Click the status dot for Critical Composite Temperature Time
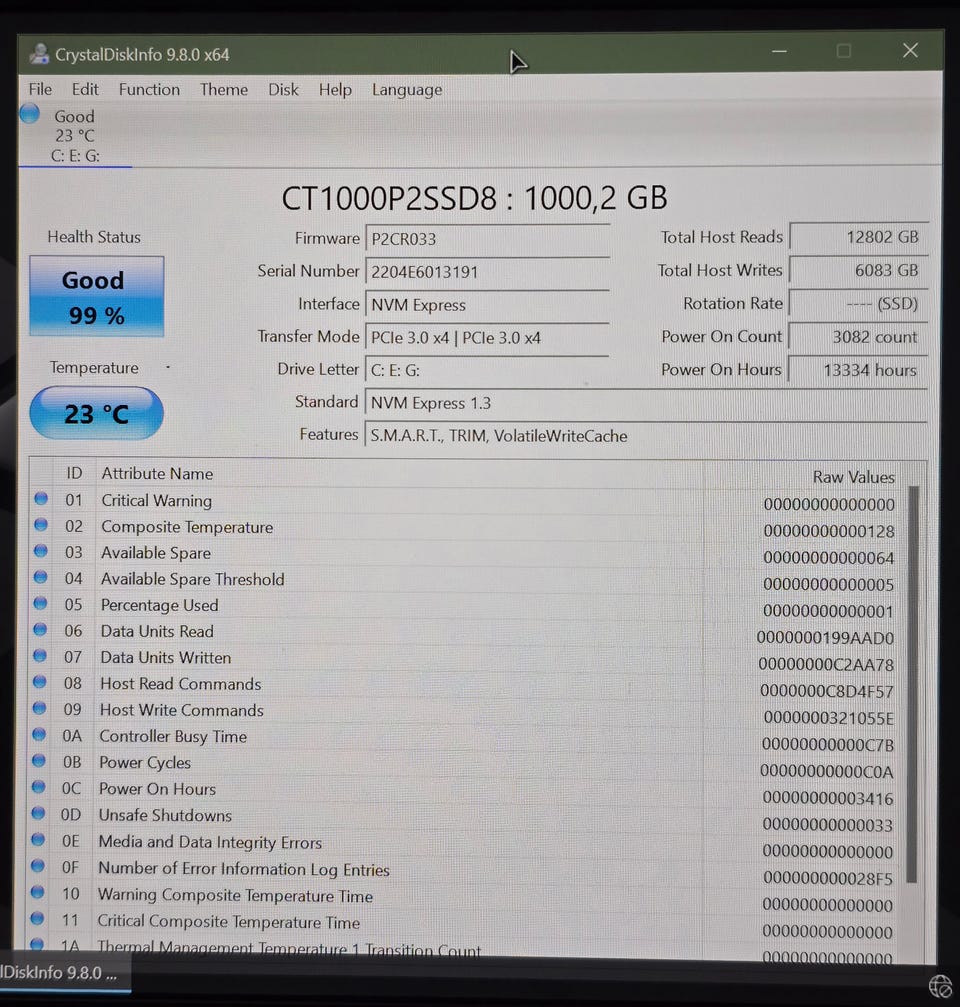Image resolution: width=960 pixels, height=1007 pixels. (37, 918)
